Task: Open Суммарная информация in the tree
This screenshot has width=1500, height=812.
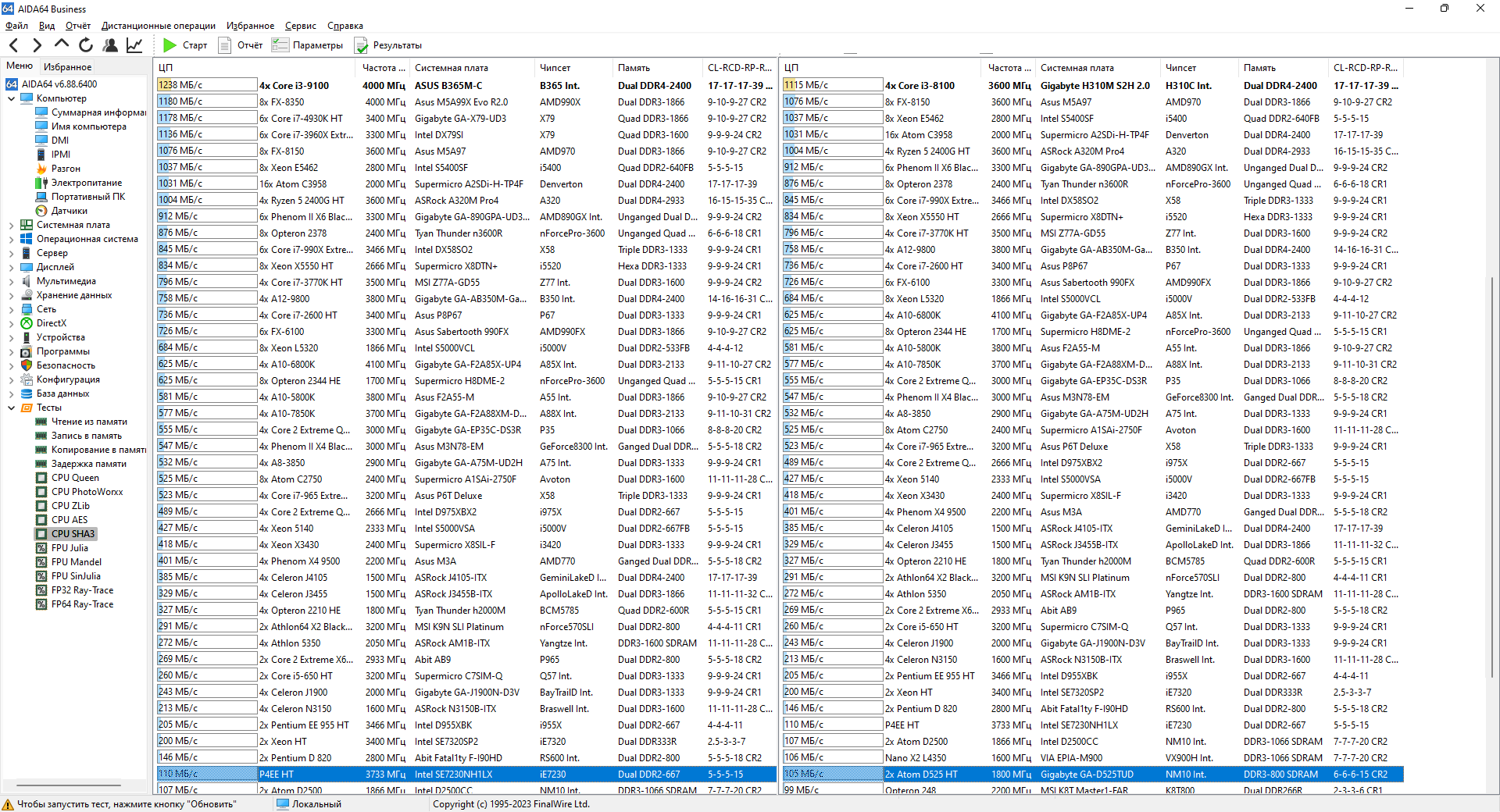Action: (91, 112)
